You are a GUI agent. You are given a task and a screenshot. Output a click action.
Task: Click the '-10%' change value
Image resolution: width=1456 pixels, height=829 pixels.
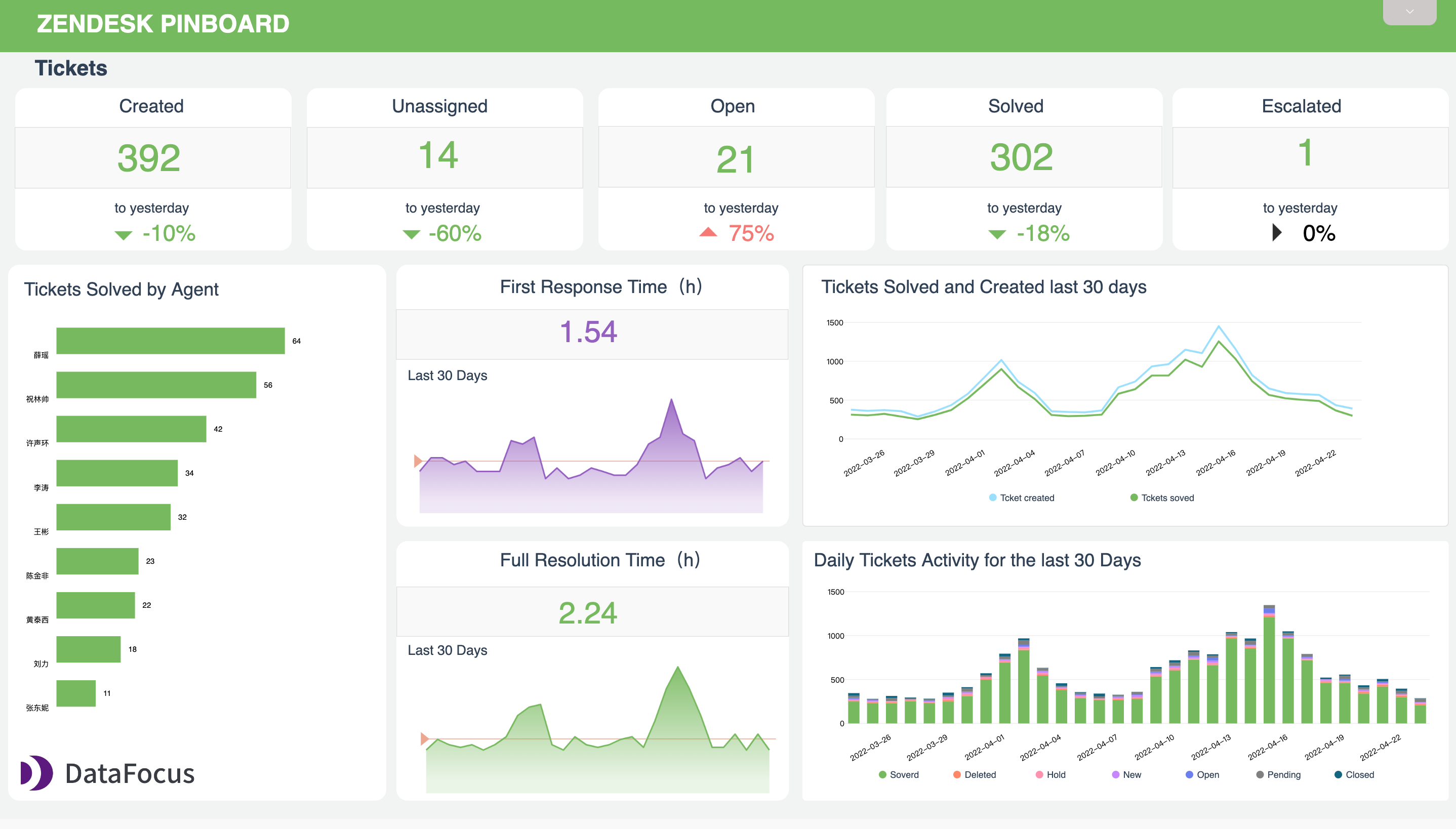tap(169, 233)
